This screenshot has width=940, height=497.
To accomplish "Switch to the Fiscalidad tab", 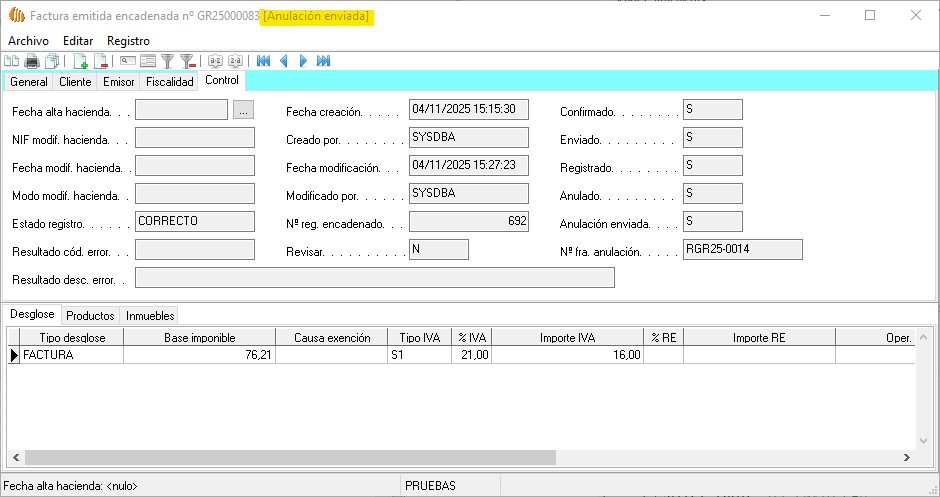I will [169, 82].
